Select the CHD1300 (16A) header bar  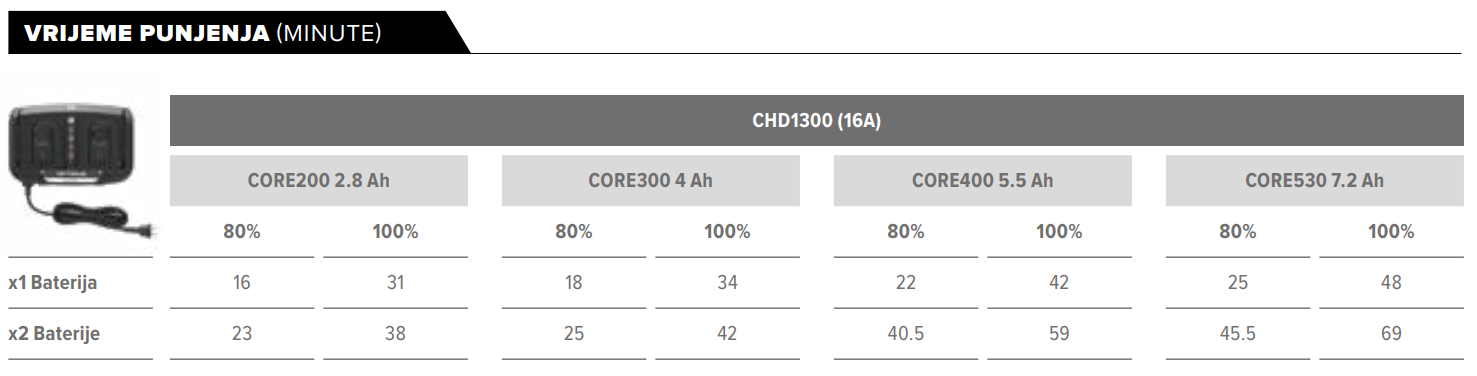pos(815,121)
